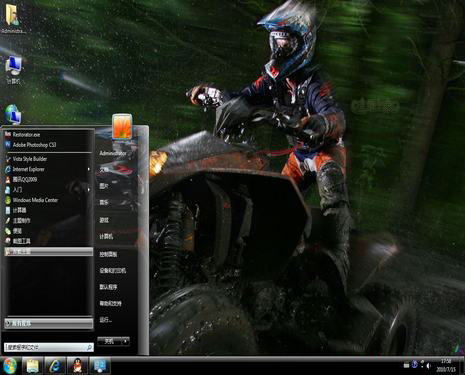Open shutdown options arrow beside 关机

coord(125,341)
